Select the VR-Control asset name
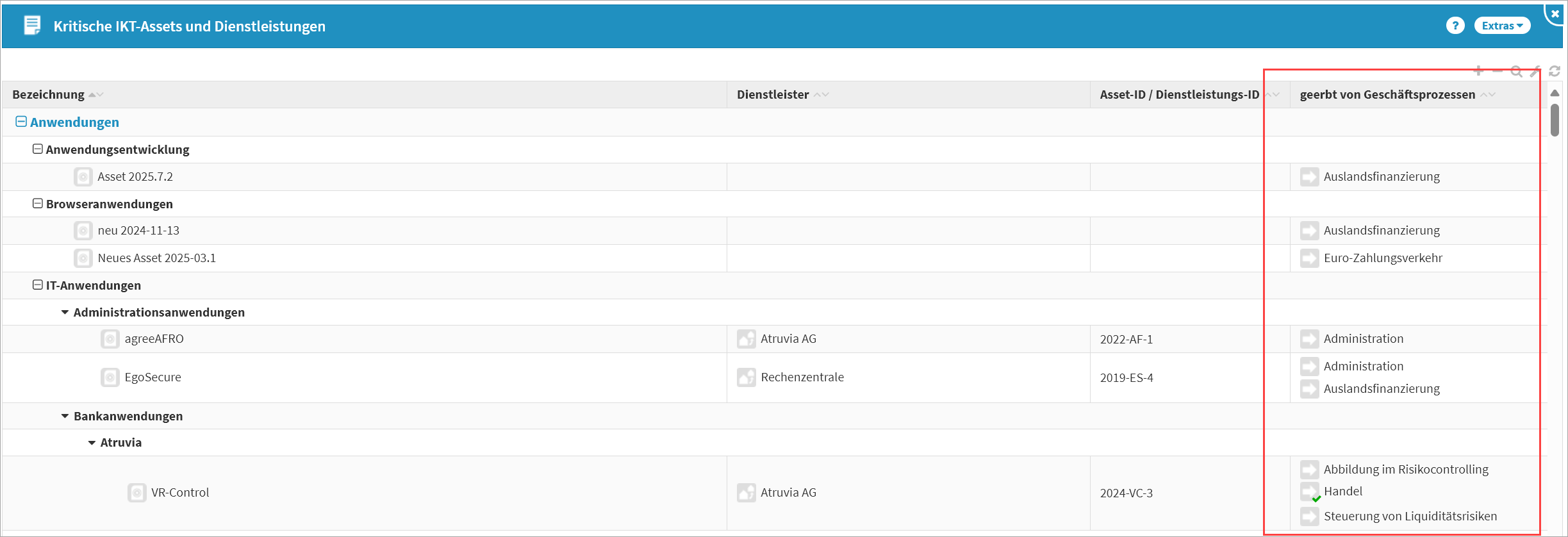This screenshot has width=1568, height=537. pyautogui.click(x=180, y=493)
